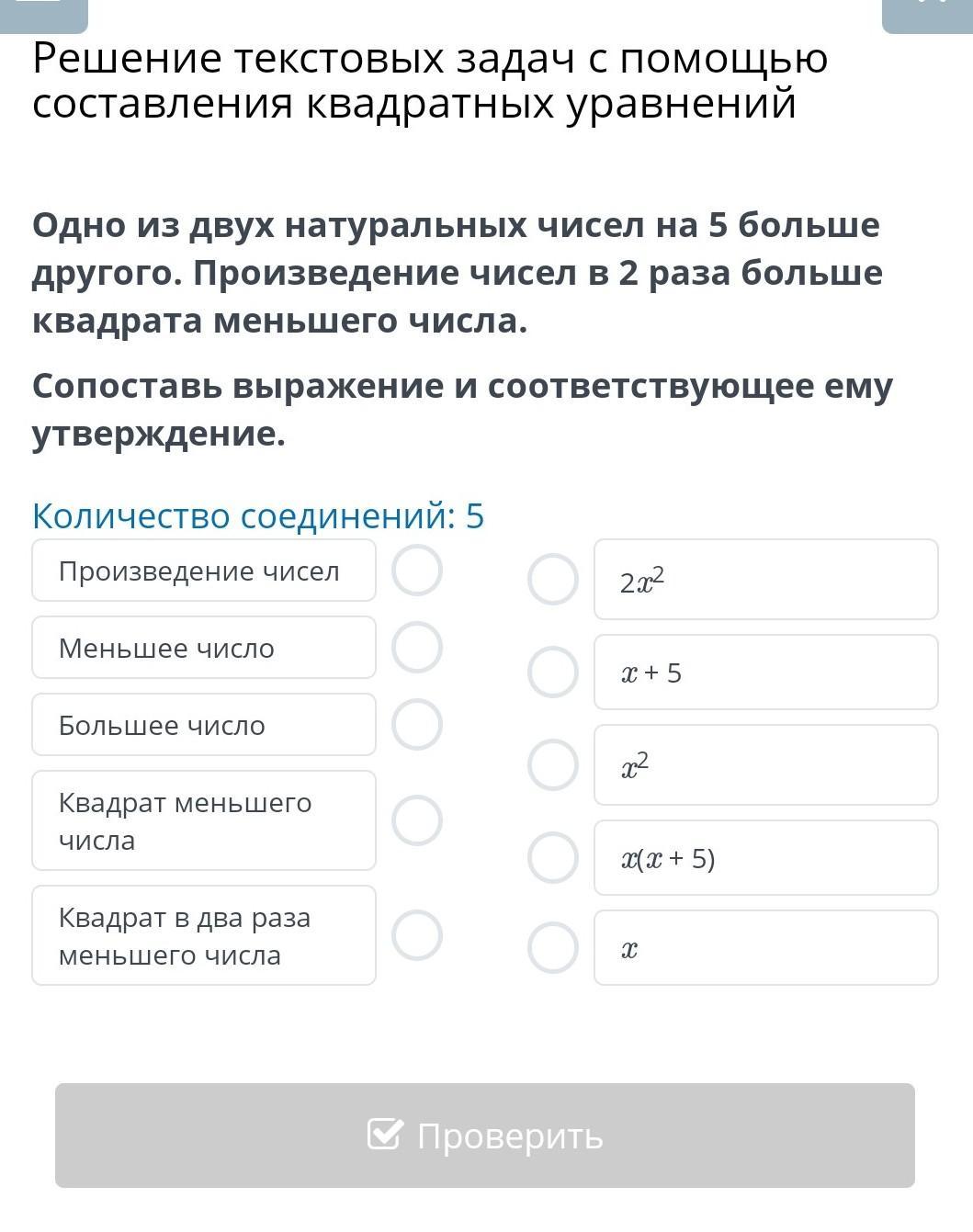This screenshot has width=973, height=1232.
Task: Click the checkmark icon in Проверить button
Action: [x=384, y=1135]
